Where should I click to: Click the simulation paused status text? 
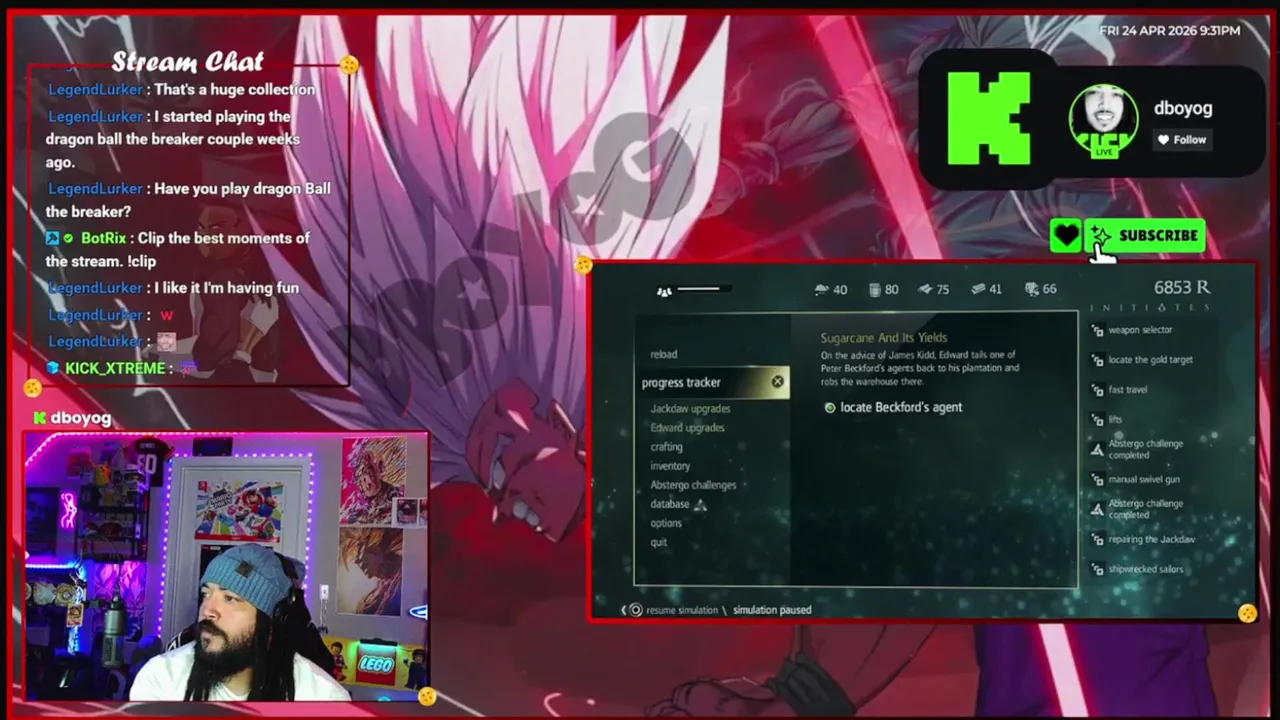772,610
